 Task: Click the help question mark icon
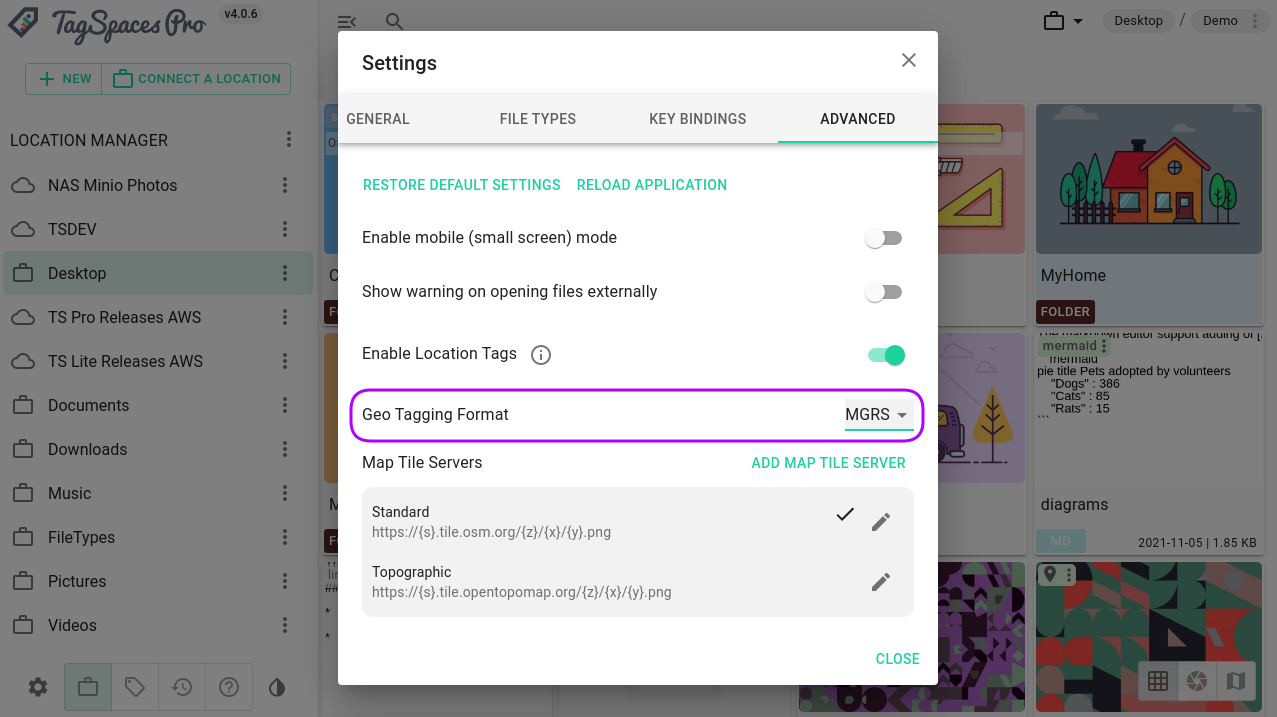(229, 687)
